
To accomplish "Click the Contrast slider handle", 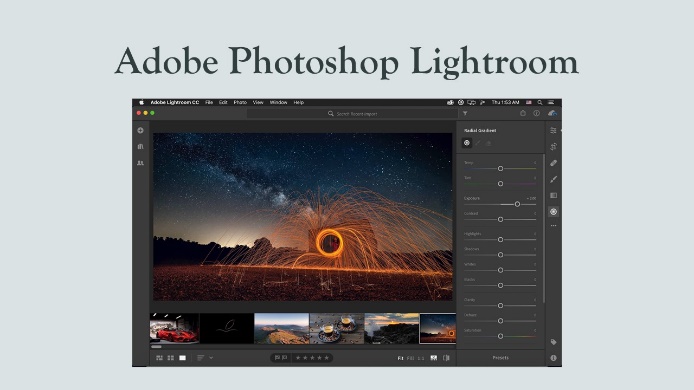I will (500, 220).
